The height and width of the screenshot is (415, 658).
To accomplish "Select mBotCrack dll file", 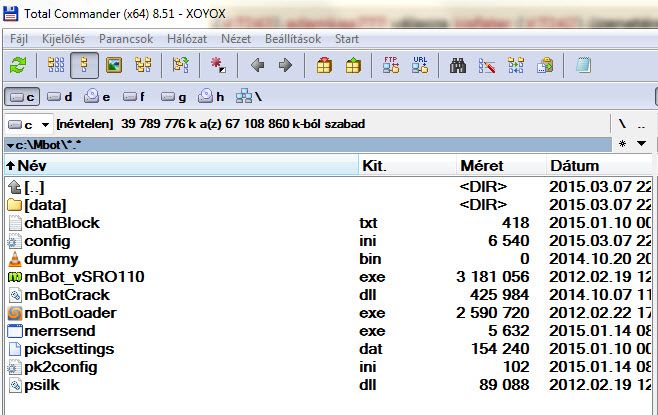I will click(x=329, y=295).
